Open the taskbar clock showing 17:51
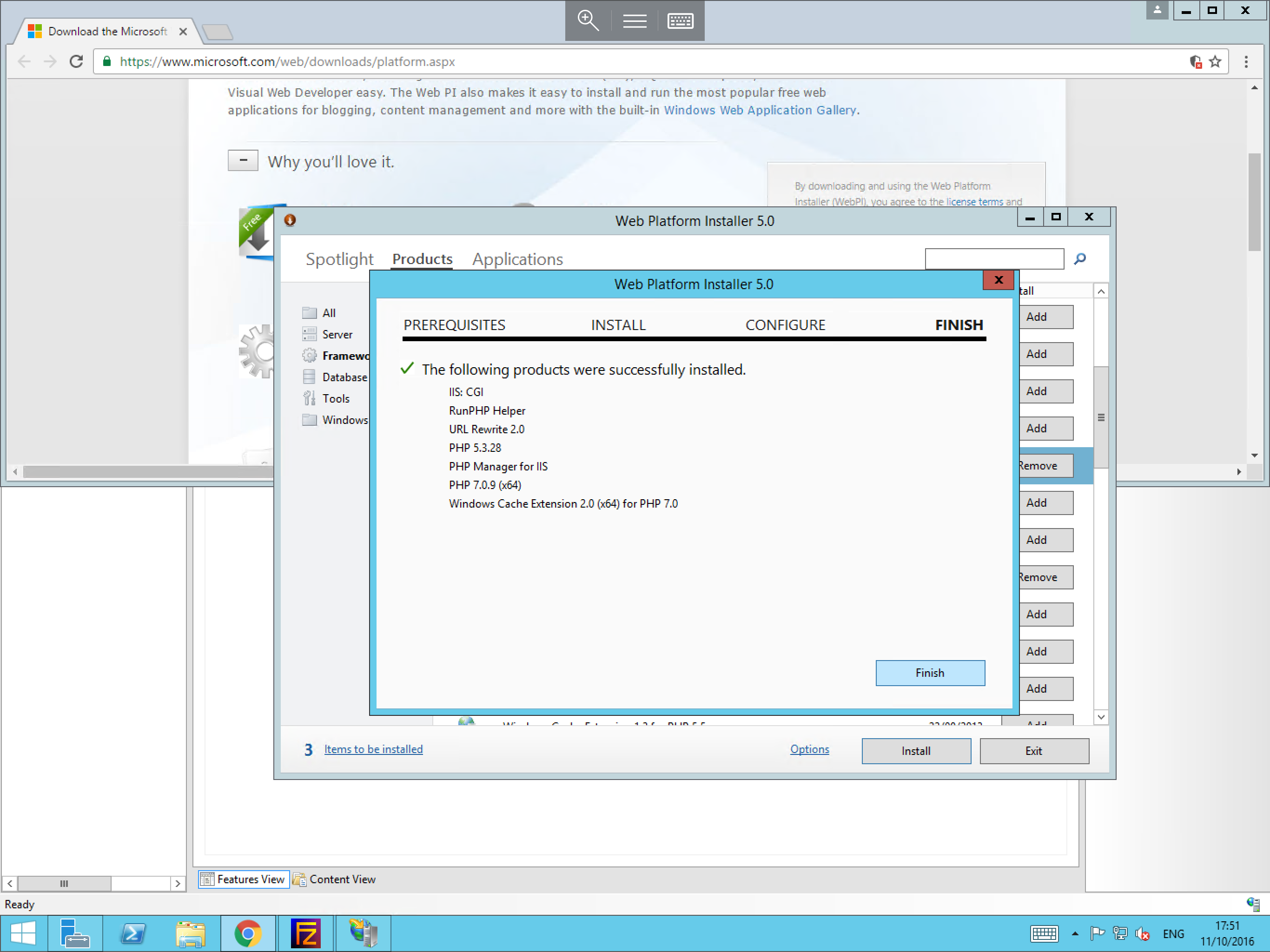The width and height of the screenshot is (1270, 952). click(x=1227, y=933)
